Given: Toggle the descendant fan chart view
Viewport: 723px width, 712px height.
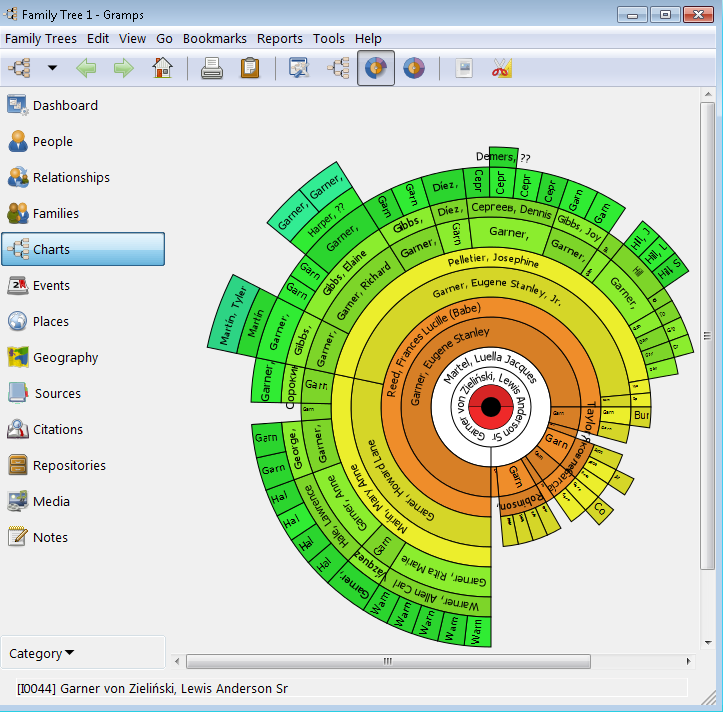Looking at the screenshot, I should (x=414, y=68).
